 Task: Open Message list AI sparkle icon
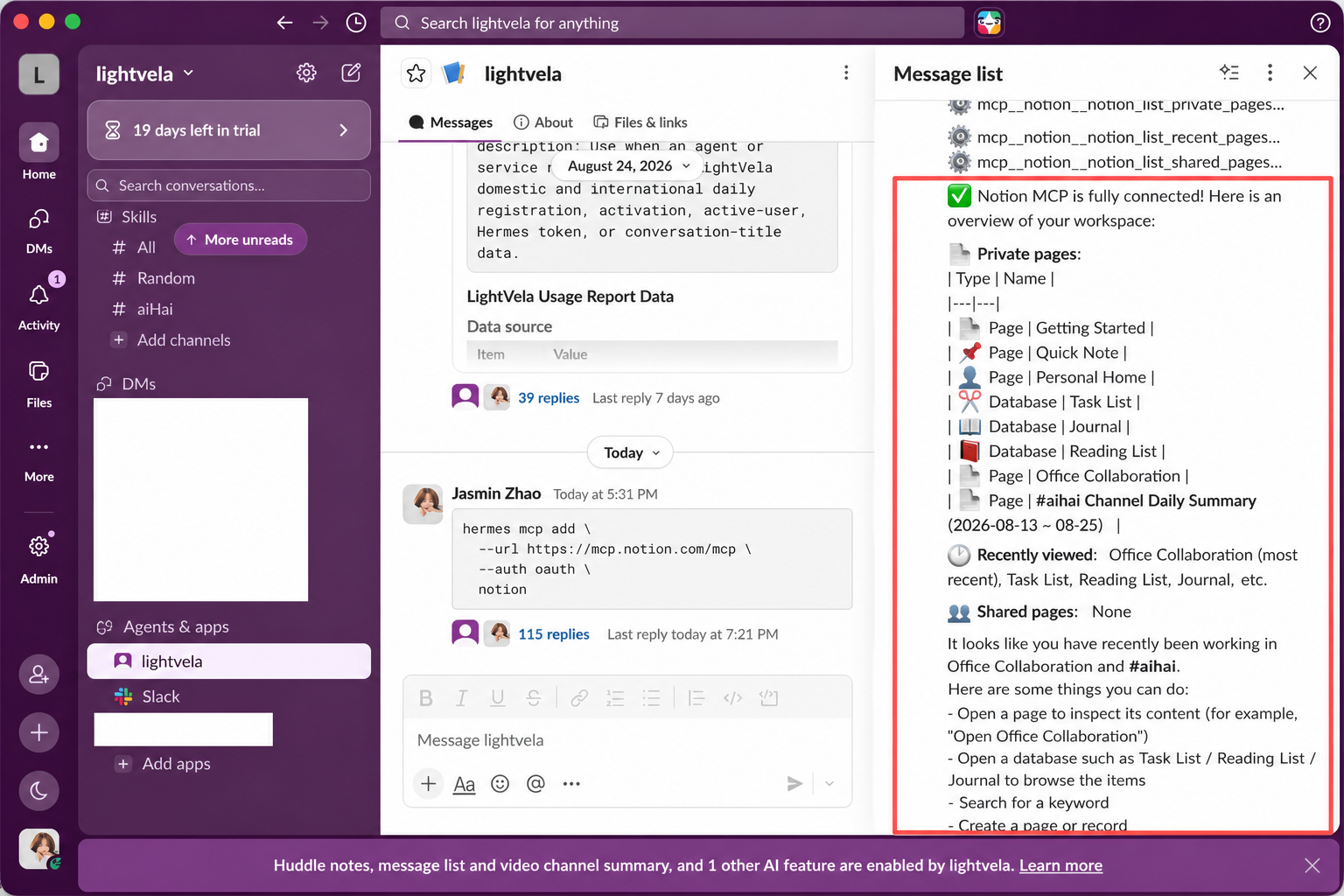1229,73
